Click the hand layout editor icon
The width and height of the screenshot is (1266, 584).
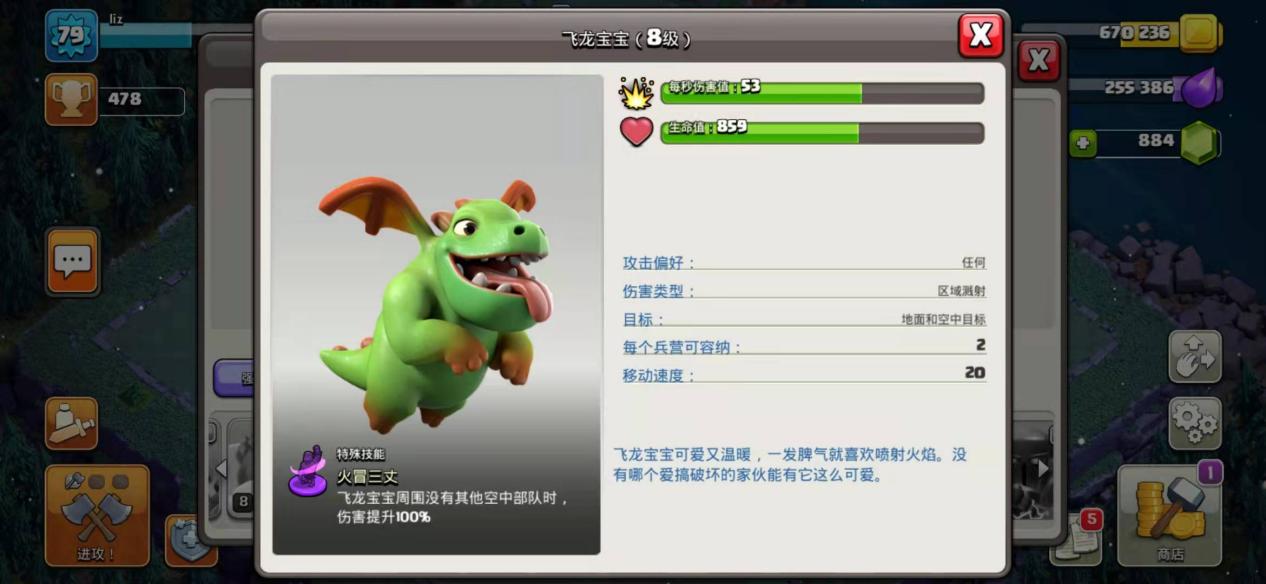tap(1194, 357)
